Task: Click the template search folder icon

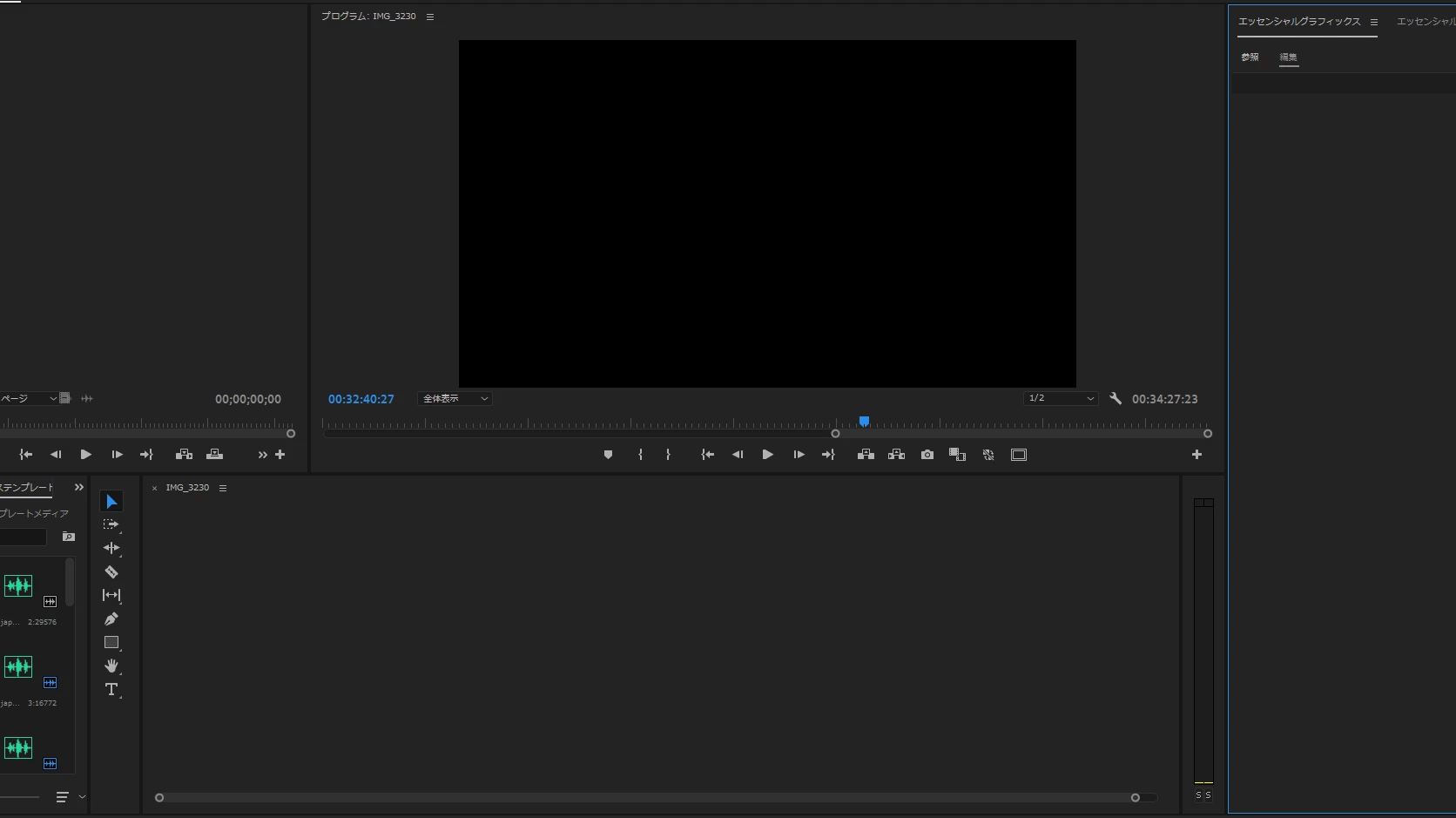Action: click(x=69, y=537)
